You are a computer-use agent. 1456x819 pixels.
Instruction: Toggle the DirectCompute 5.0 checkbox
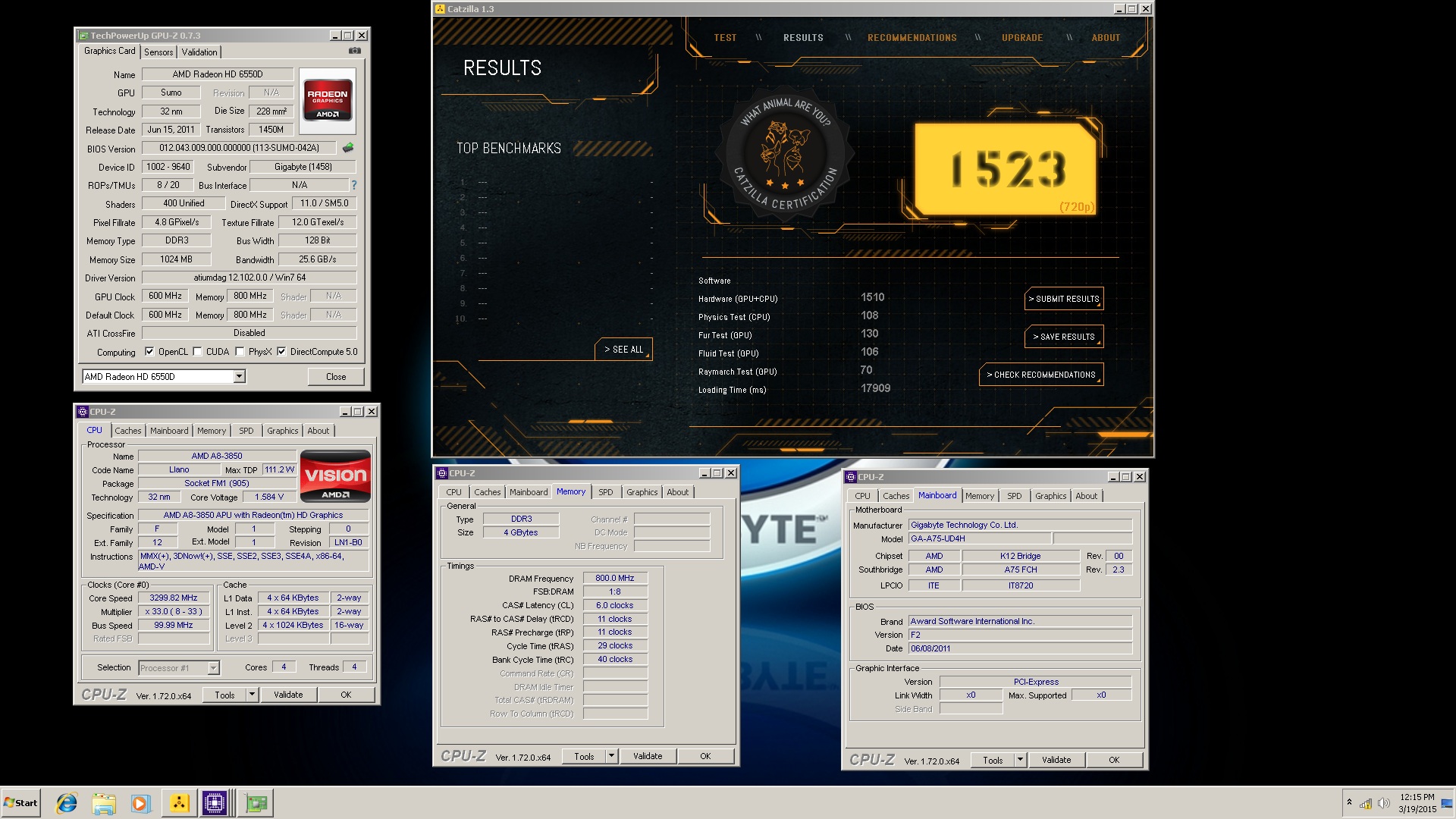coord(281,352)
